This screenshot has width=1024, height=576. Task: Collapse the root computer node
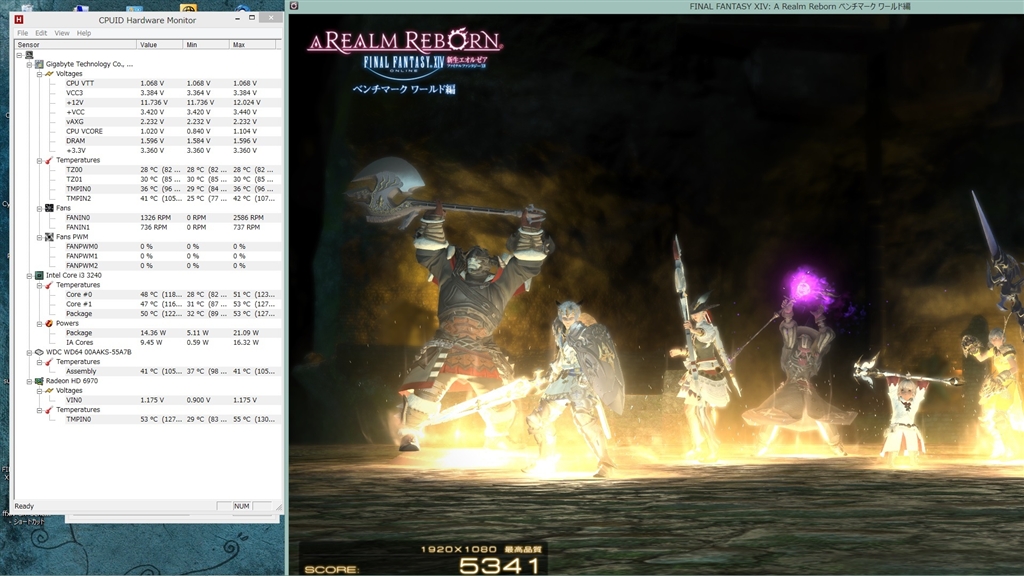point(20,55)
